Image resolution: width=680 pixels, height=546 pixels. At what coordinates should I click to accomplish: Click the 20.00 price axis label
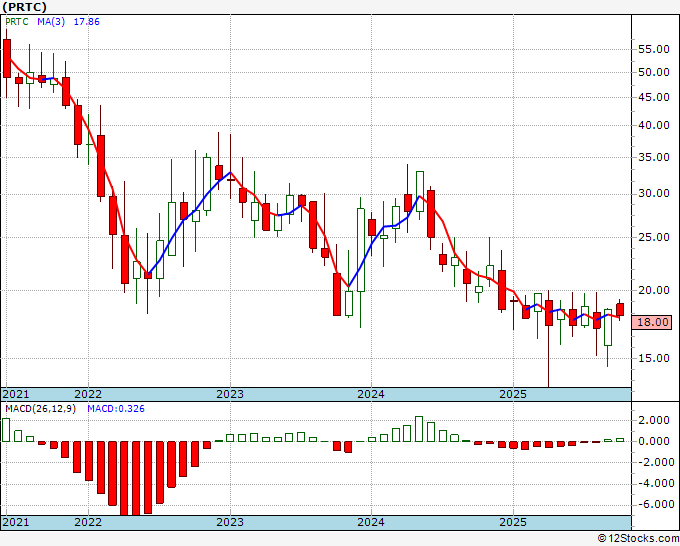(654, 291)
